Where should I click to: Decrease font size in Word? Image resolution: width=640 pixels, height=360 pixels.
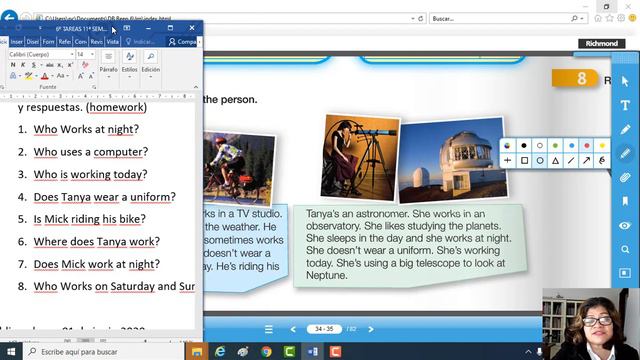click(91, 76)
